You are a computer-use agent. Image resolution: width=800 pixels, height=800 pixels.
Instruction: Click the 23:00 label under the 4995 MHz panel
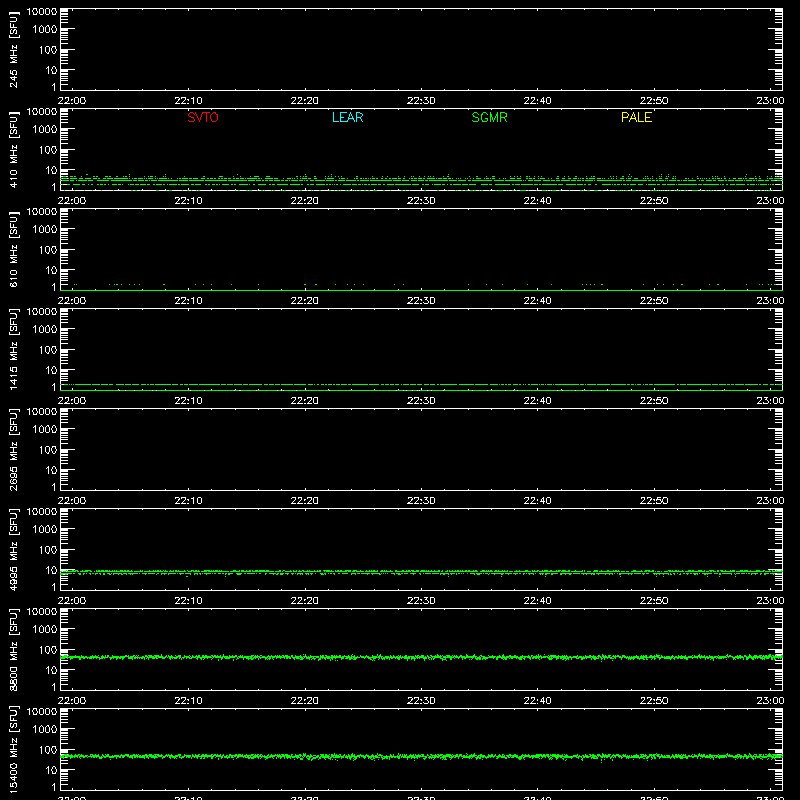[770, 601]
